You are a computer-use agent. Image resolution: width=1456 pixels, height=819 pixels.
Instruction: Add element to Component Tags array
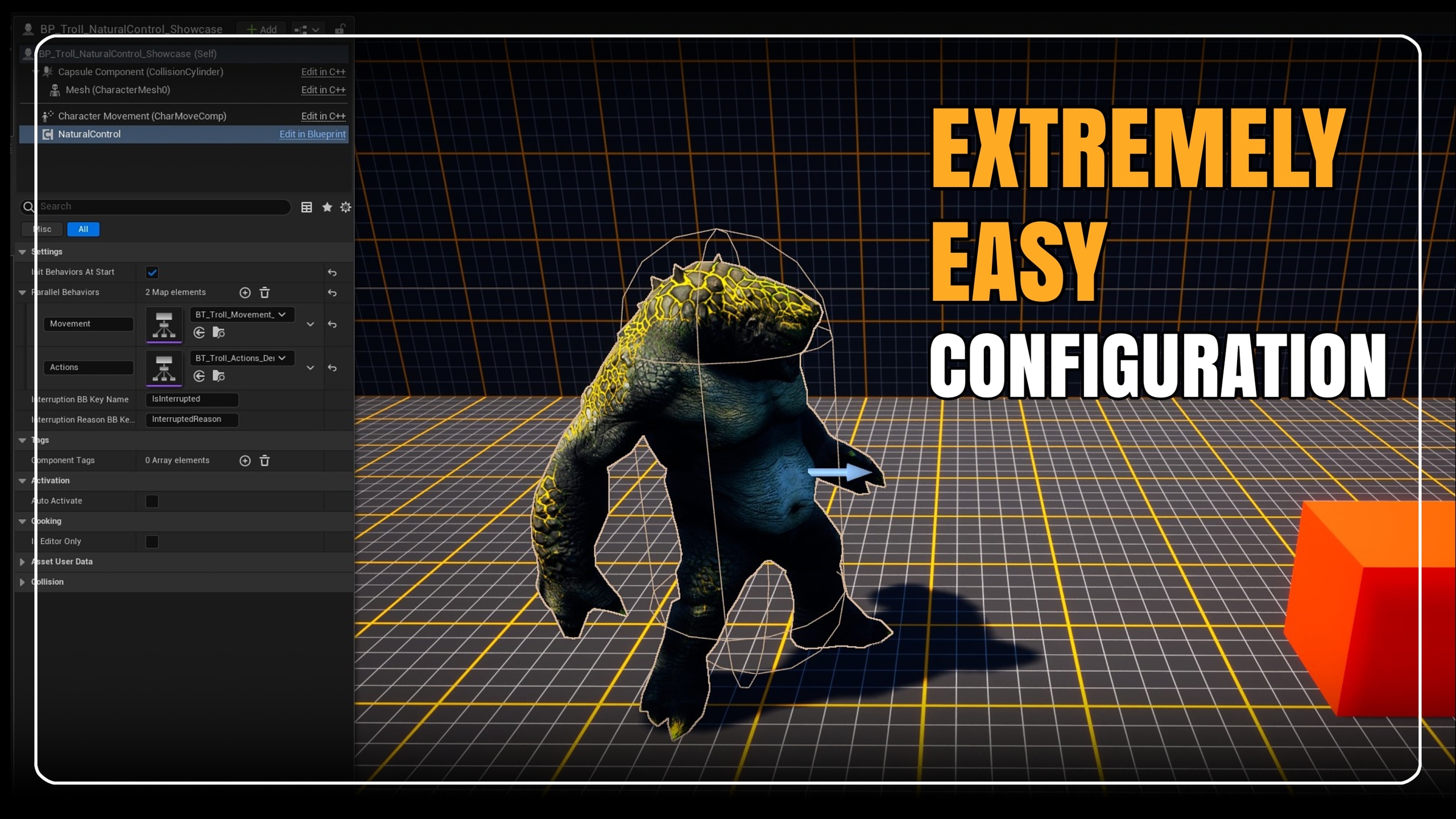[245, 461]
